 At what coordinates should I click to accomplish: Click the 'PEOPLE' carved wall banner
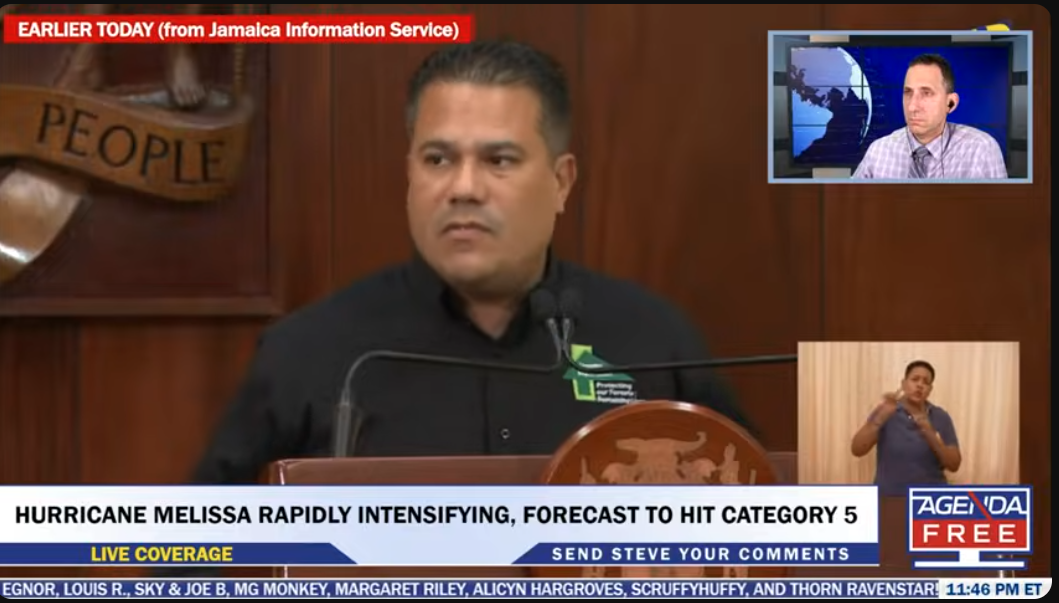point(128,140)
